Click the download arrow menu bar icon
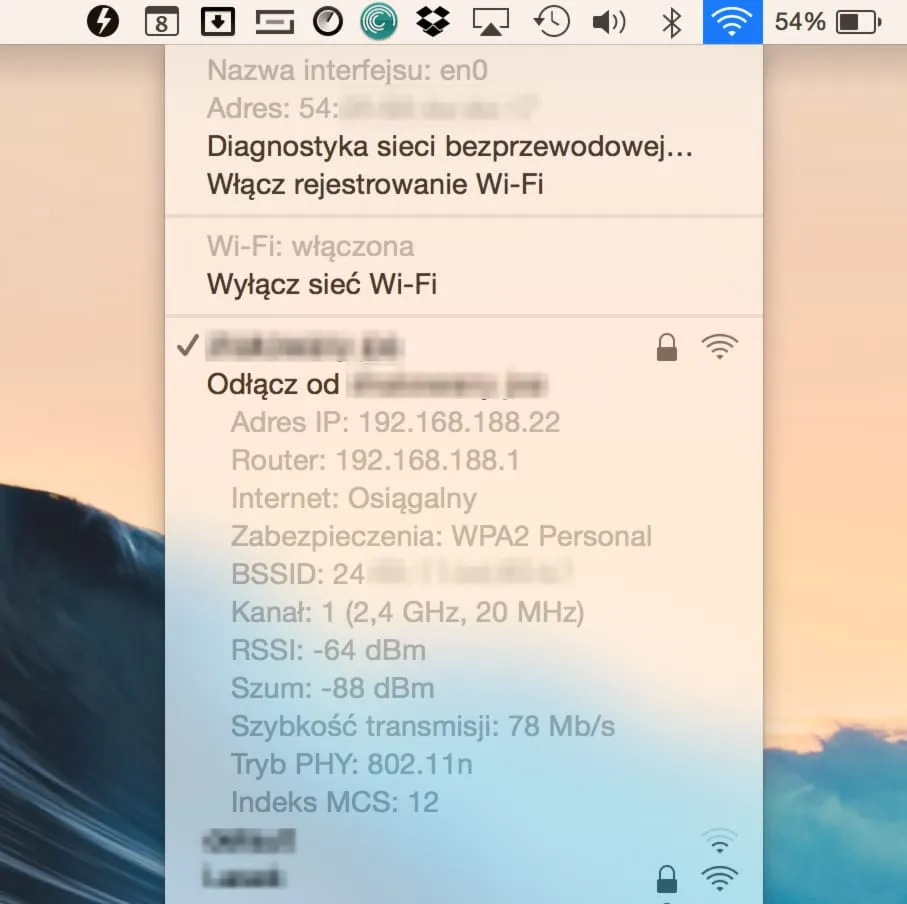The width and height of the screenshot is (907, 904). [217, 22]
